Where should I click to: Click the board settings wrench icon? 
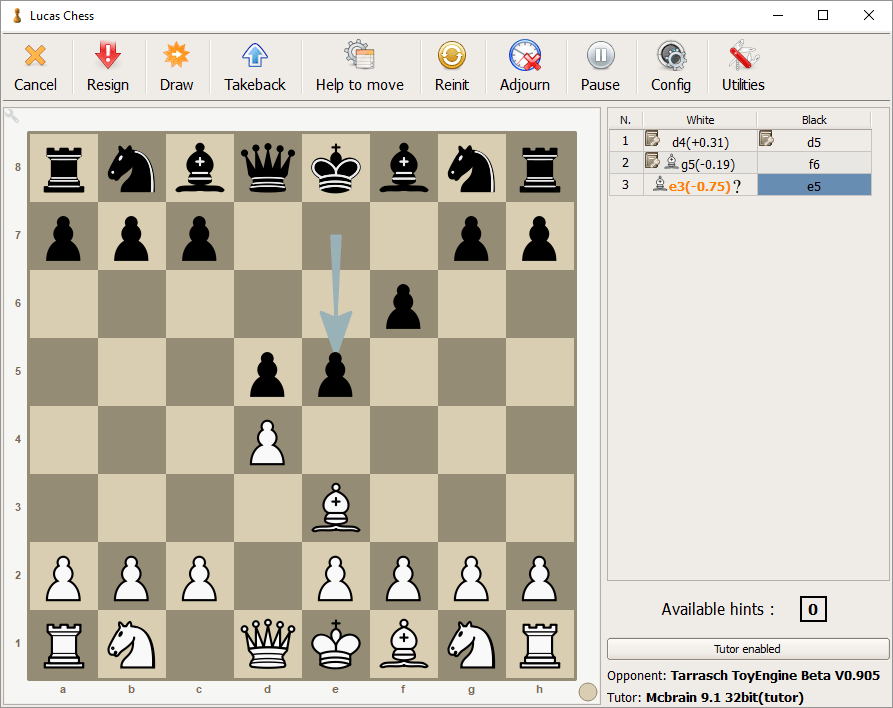[x=11, y=115]
